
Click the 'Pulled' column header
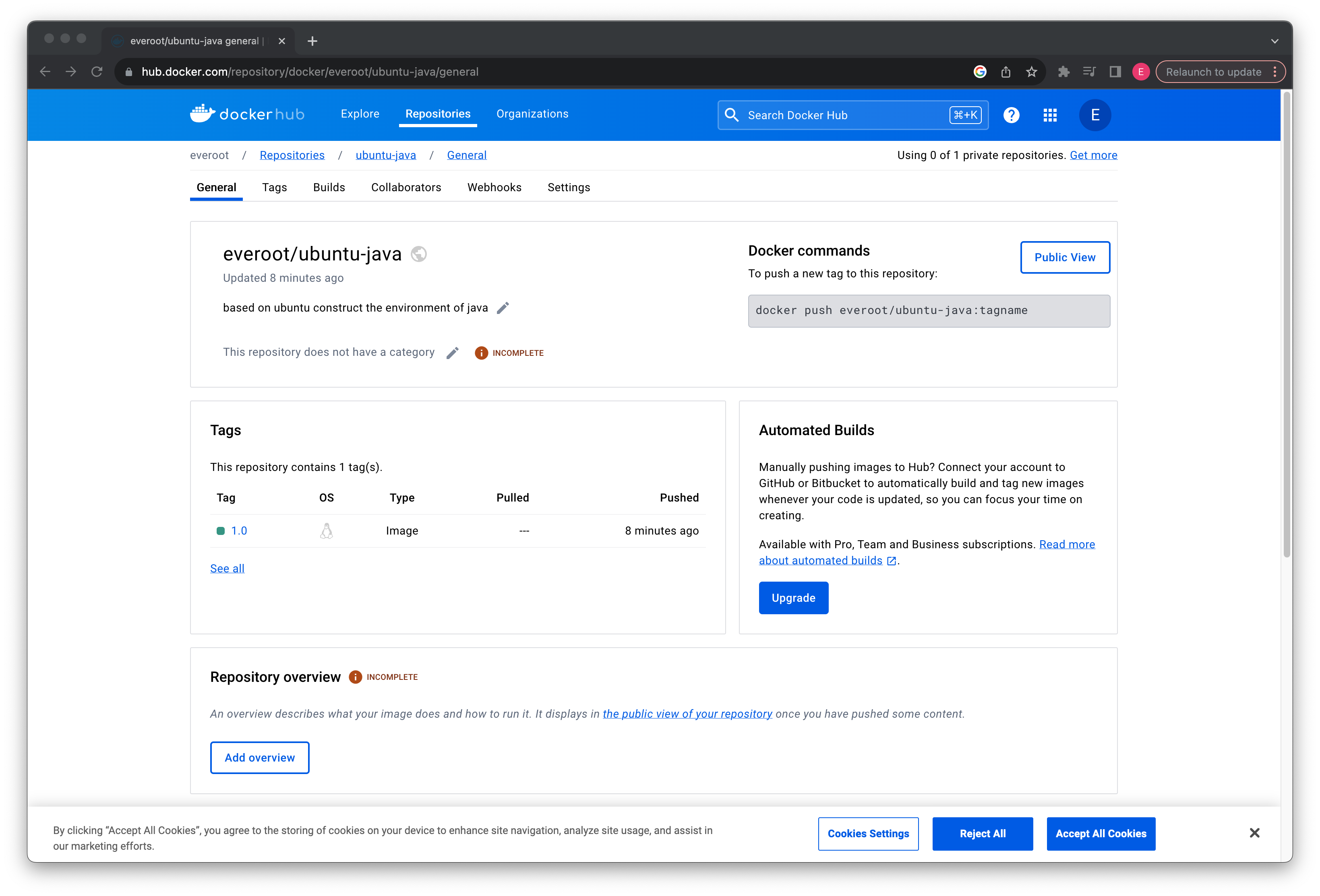pyautogui.click(x=512, y=498)
